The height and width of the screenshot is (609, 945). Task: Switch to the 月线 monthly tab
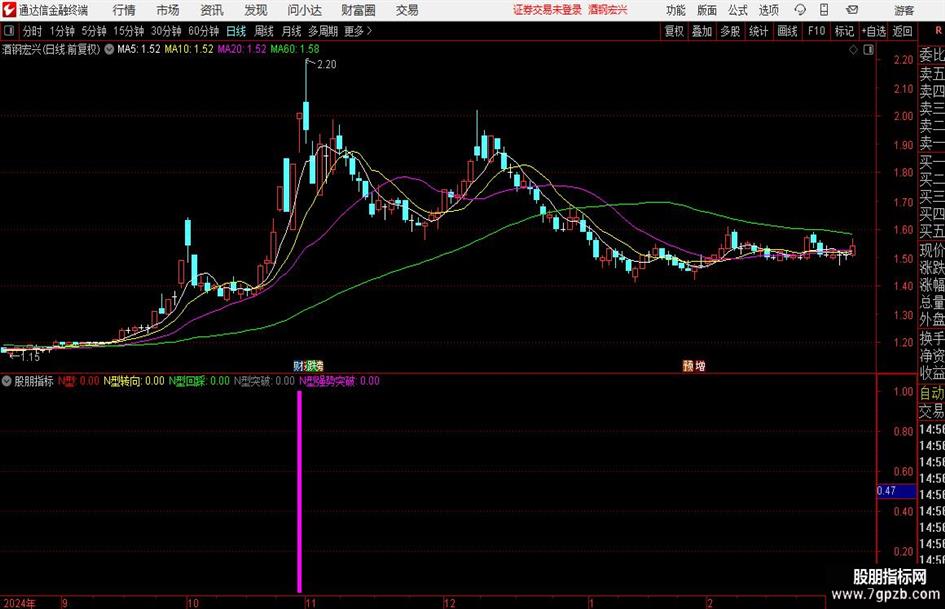pos(292,31)
